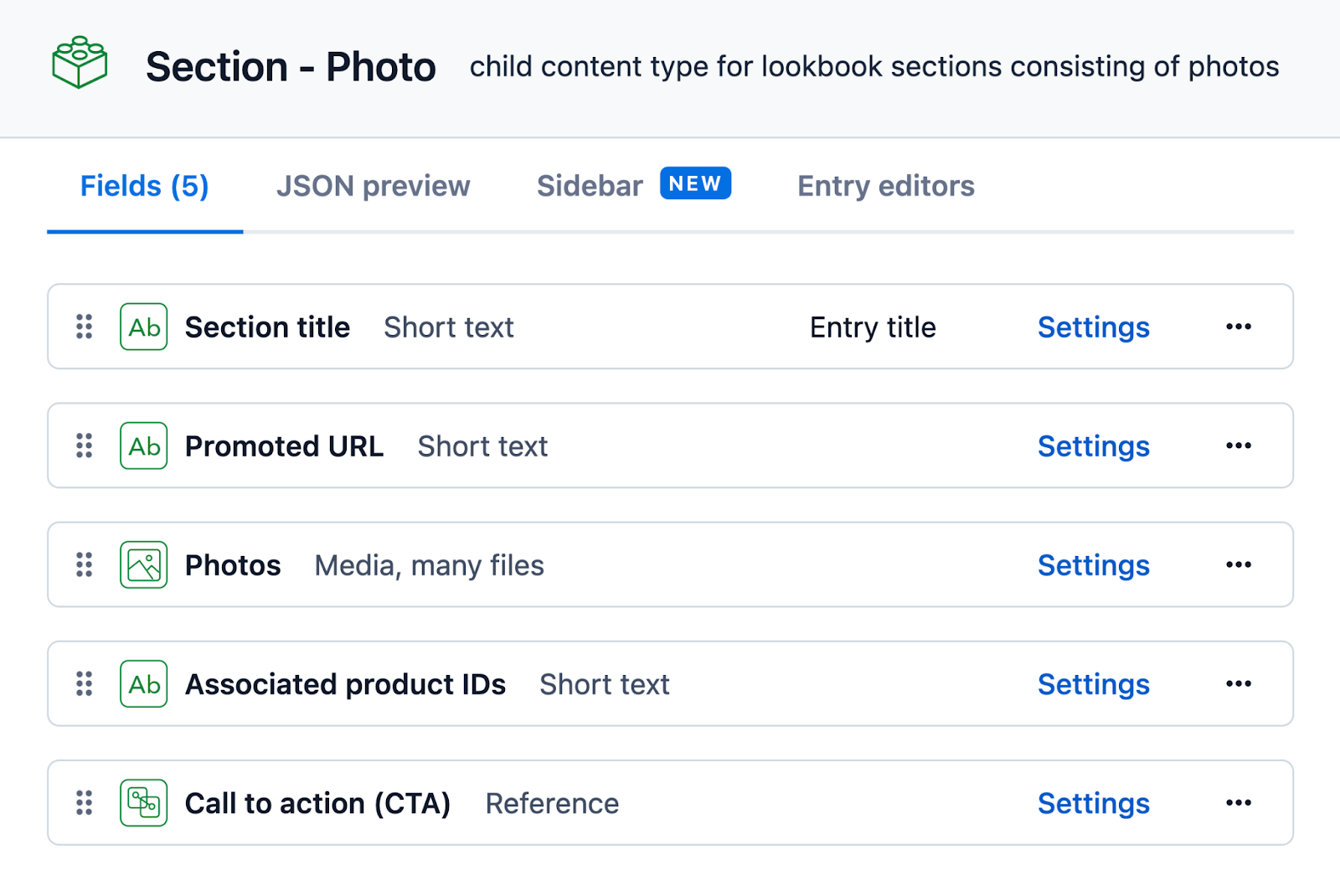Open Settings for Section title field

1093,327
